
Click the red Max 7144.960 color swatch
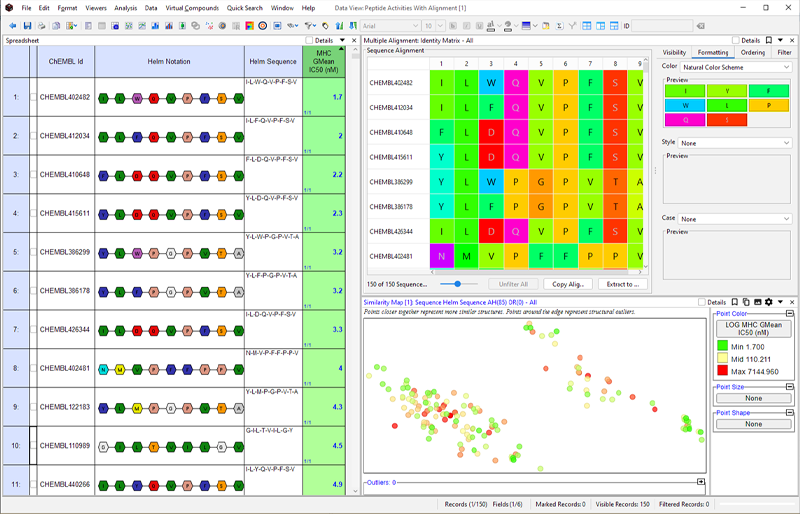pos(722,371)
